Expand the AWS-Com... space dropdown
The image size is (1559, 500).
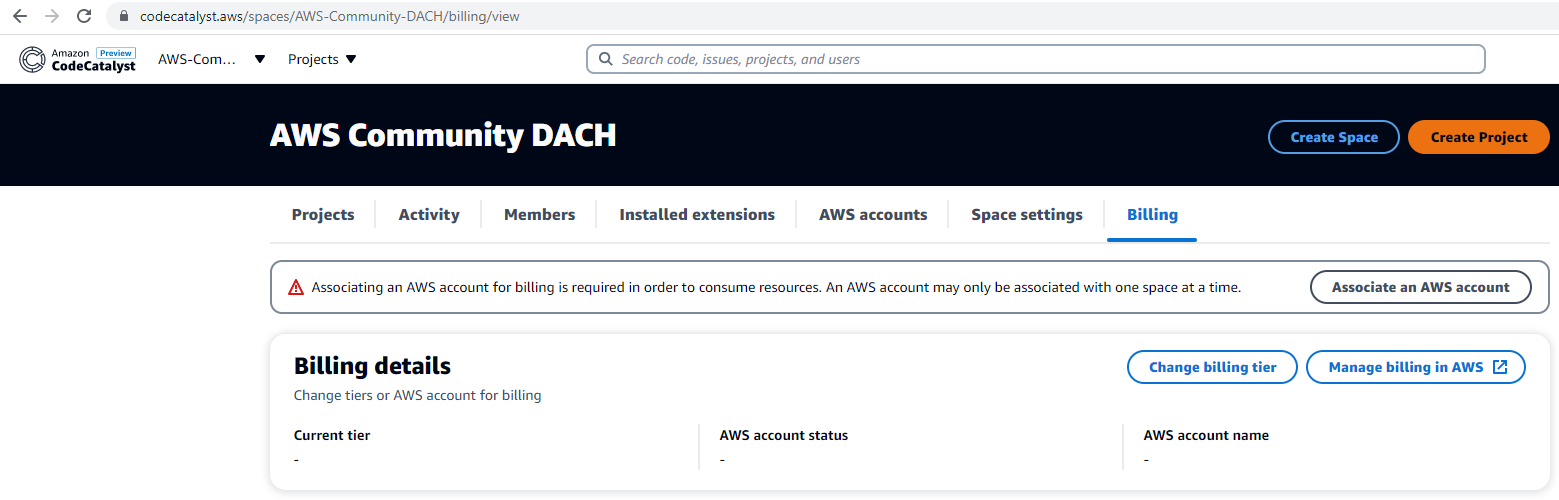[x=211, y=59]
